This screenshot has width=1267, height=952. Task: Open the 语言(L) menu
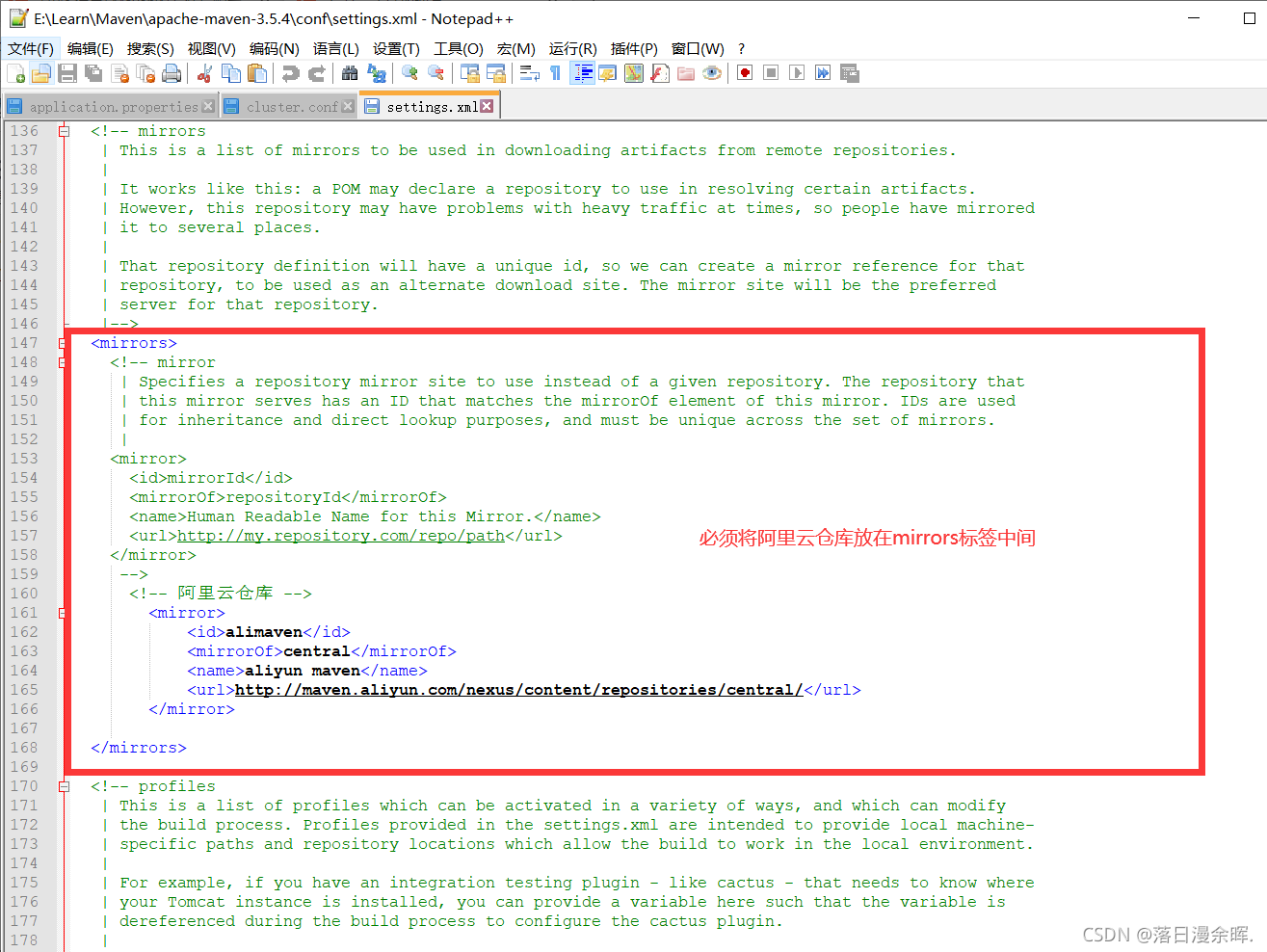click(x=336, y=48)
